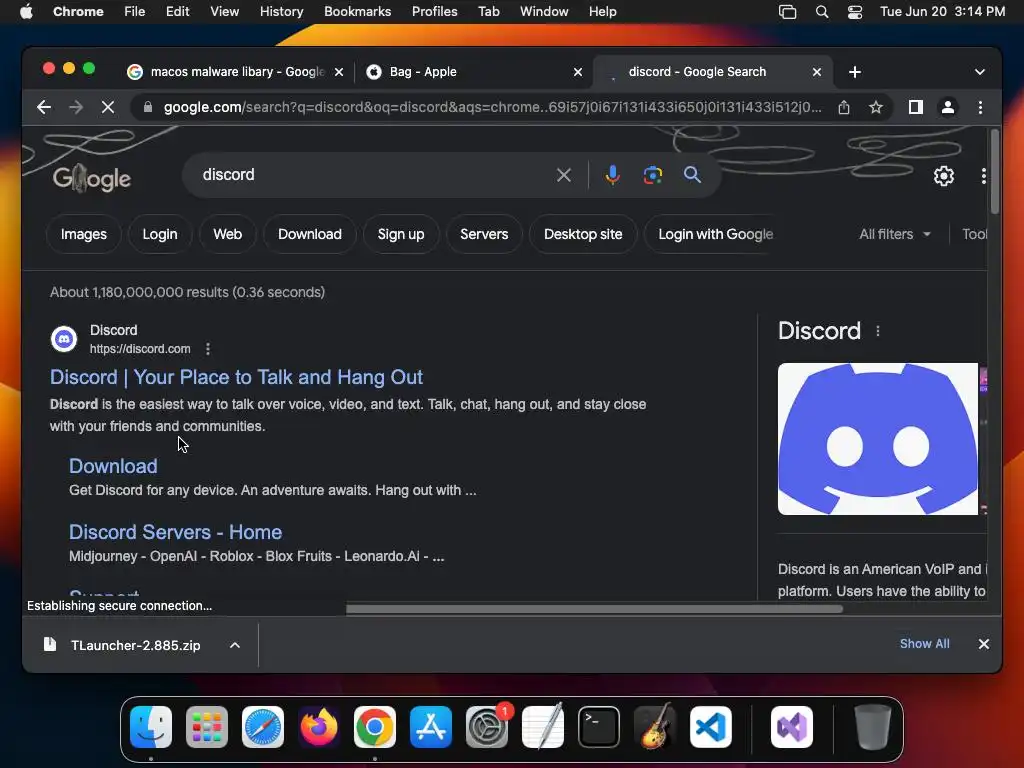
Task: Click the horizontal scrollbar thumb at page bottom
Action: pyautogui.click(x=594, y=609)
